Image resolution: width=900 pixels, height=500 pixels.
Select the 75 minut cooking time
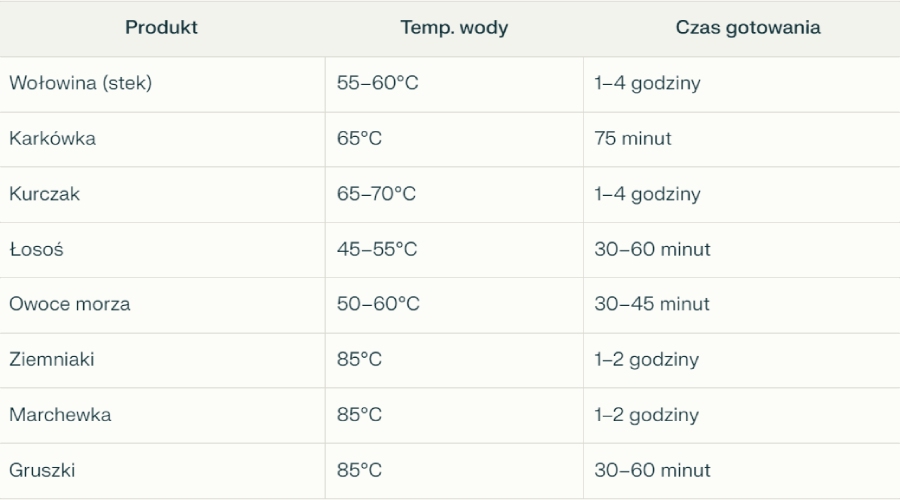coord(633,139)
